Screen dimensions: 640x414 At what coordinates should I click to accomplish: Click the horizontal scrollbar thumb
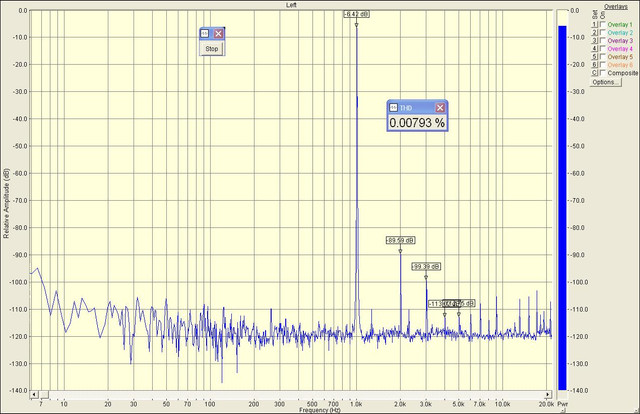pos(44,394)
